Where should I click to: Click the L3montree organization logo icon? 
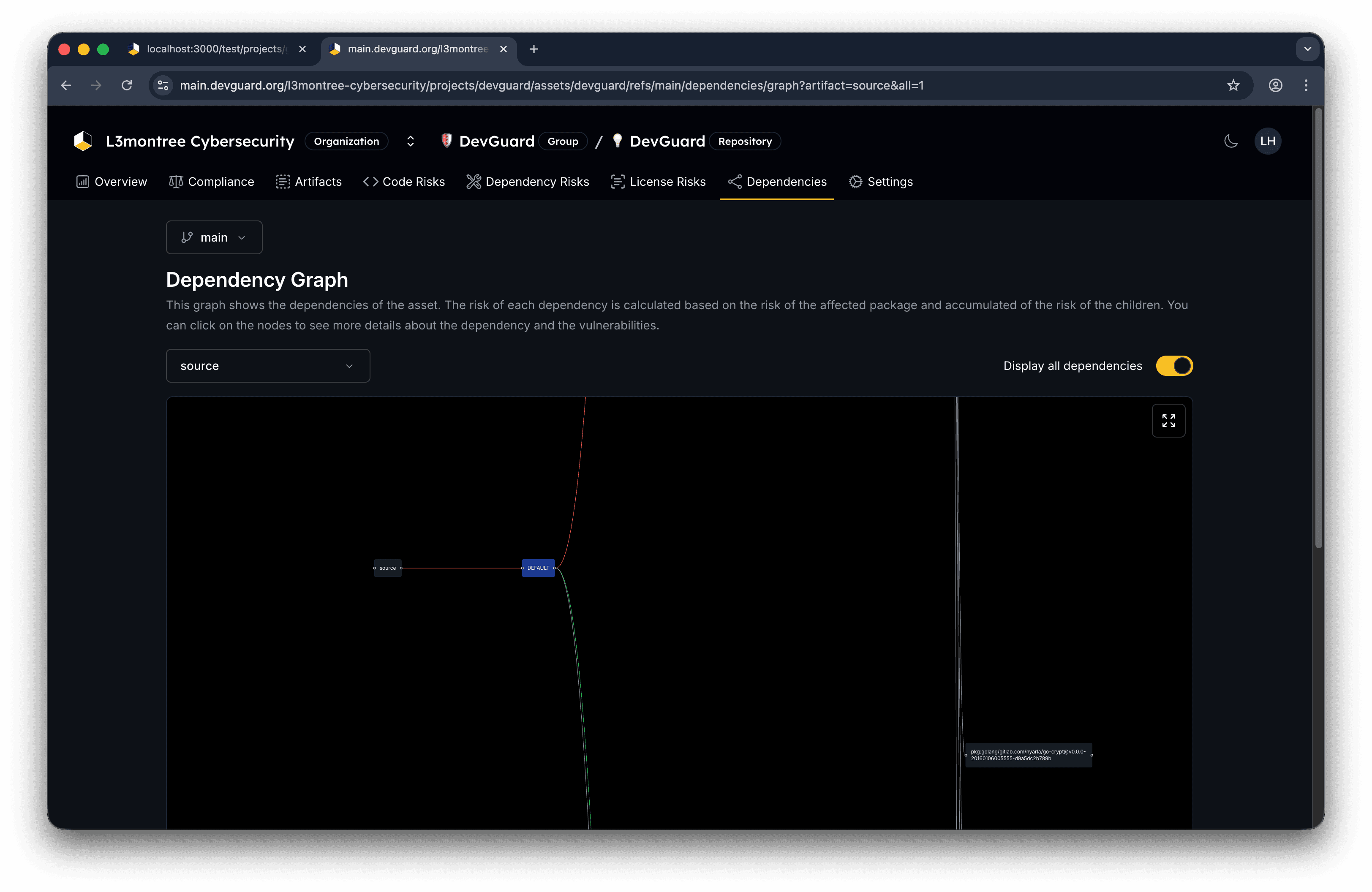(x=84, y=141)
